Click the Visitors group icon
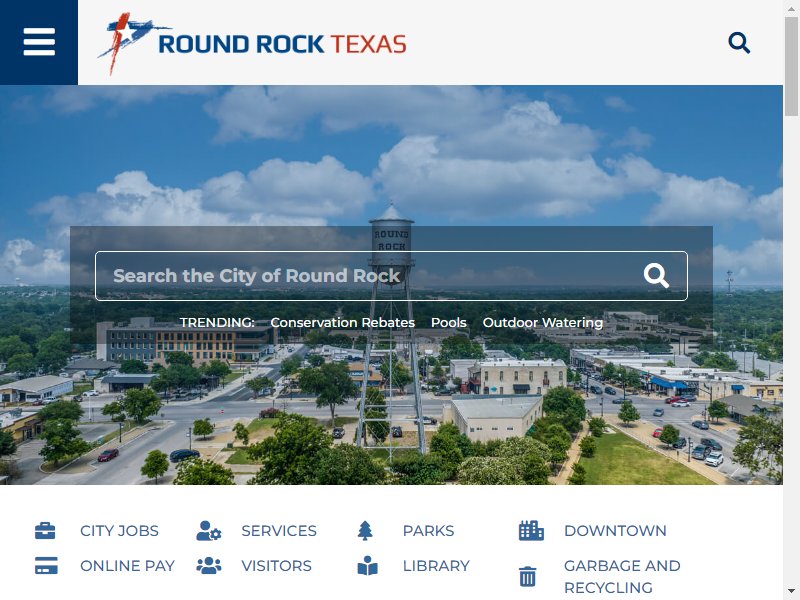The height and width of the screenshot is (600, 800). 209,565
